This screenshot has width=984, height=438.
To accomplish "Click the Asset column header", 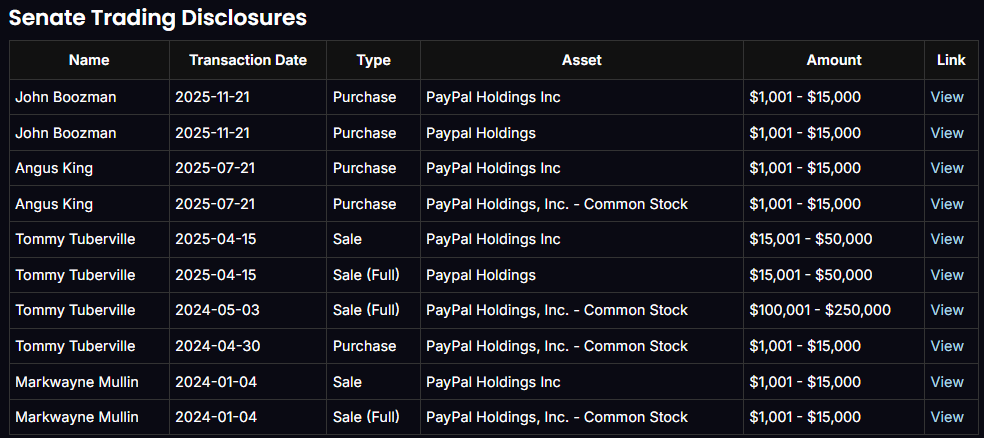I will point(581,60).
